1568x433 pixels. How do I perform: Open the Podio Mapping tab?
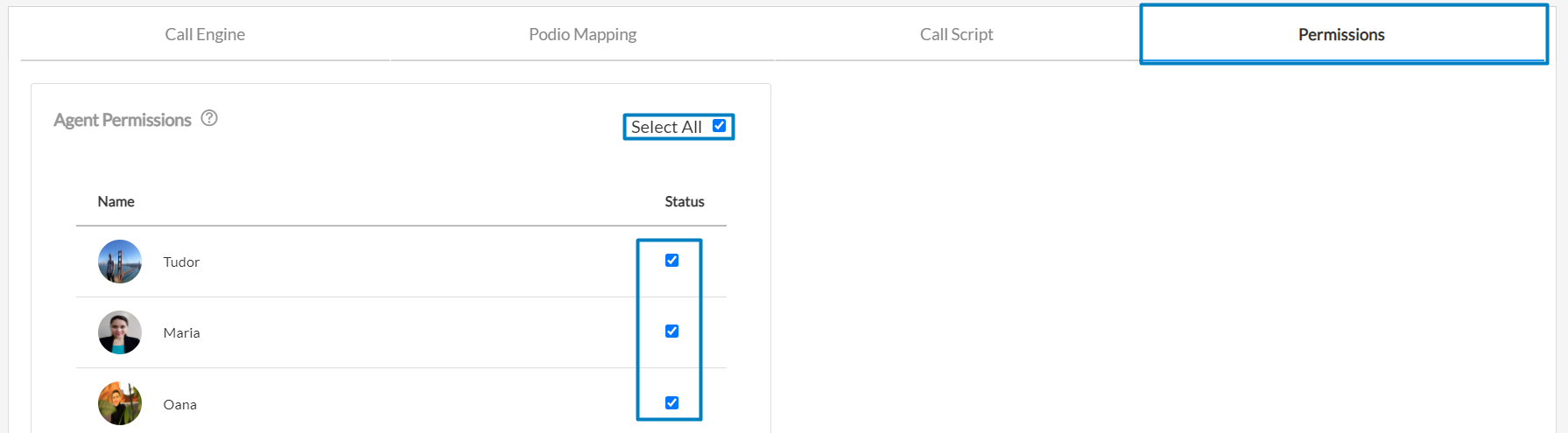click(x=582, y=34)
